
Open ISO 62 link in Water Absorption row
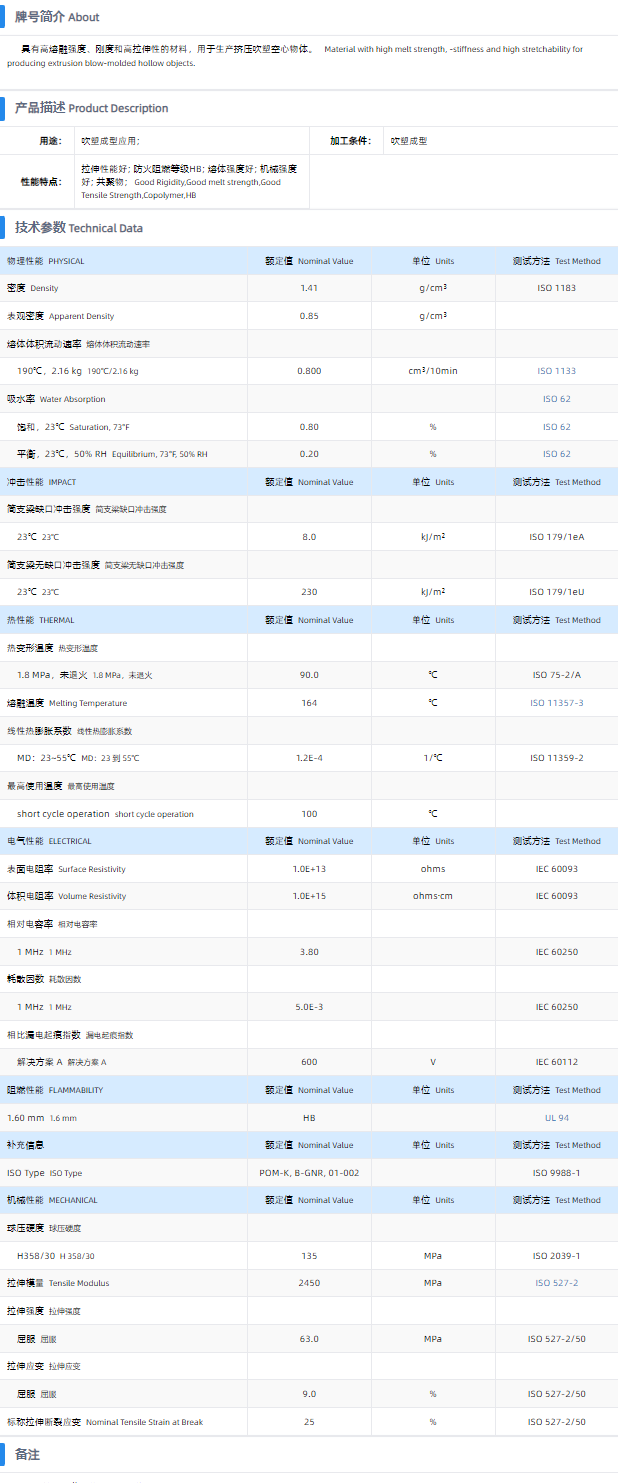556,399
